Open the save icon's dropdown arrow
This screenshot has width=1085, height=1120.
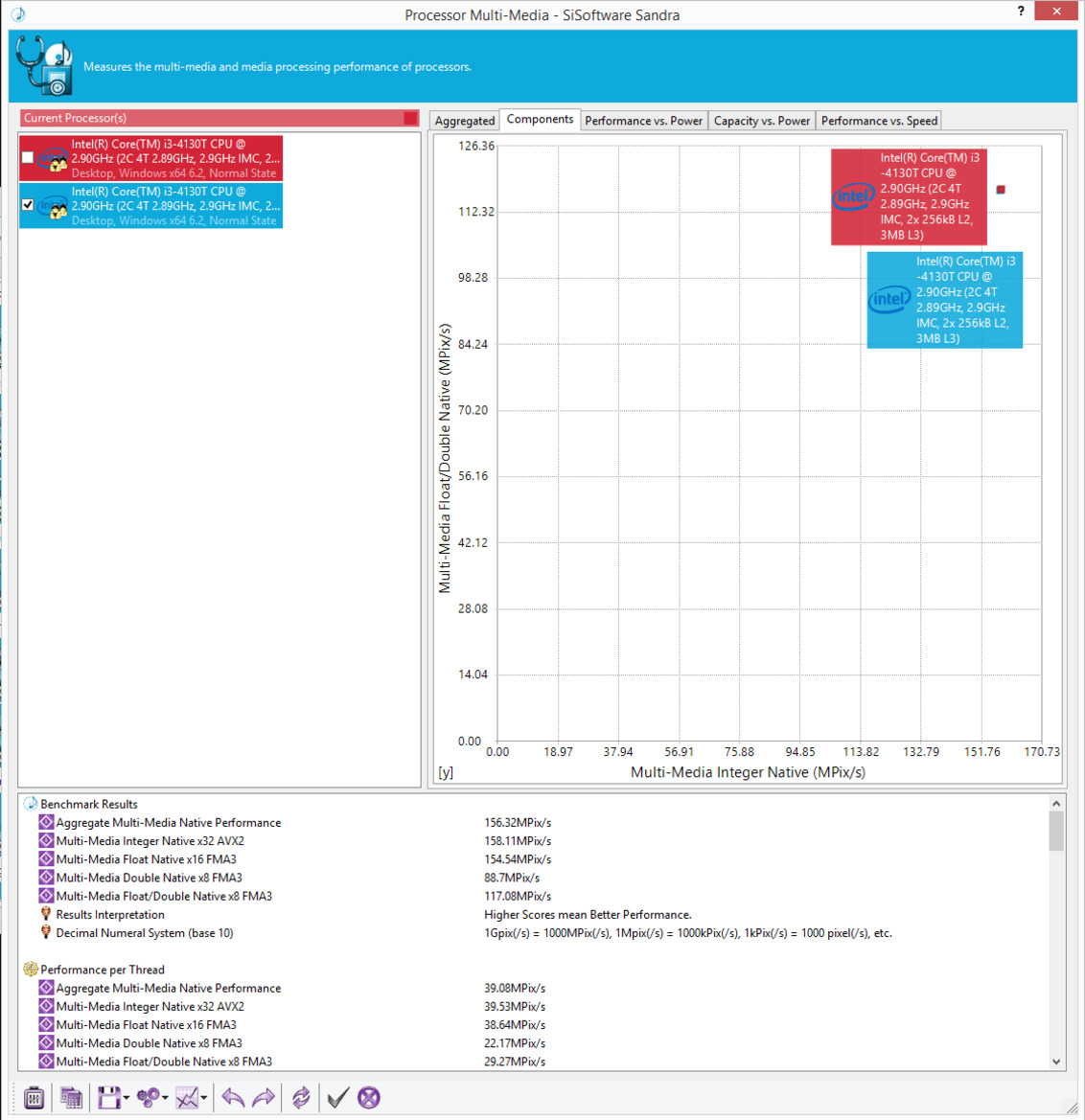click(x=126, y=1098)
